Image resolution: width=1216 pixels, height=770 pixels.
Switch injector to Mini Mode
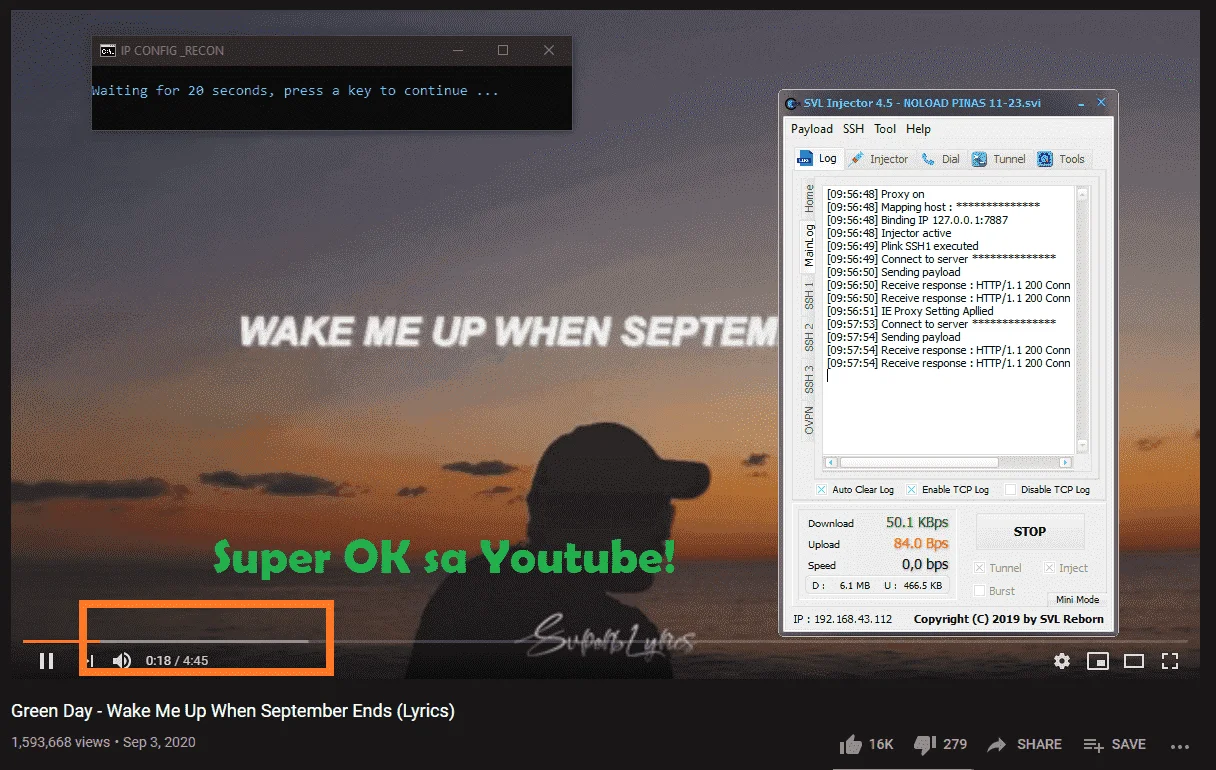pyautogui.click(x=1078, y=599)
